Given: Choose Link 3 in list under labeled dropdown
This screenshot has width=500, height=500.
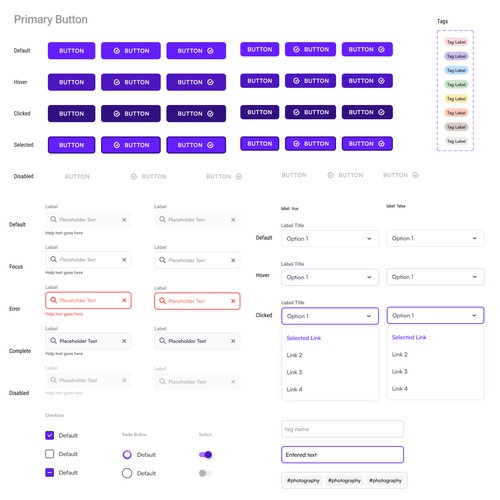Looking at the screenshot, I should pyautogui.click(x=294, y=372).
